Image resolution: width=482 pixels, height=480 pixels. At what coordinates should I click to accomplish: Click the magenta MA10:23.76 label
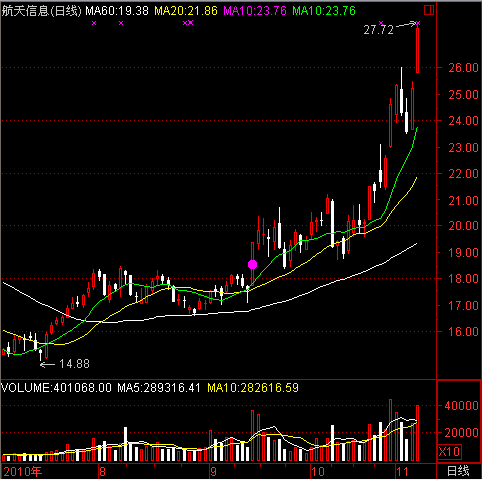255,11
